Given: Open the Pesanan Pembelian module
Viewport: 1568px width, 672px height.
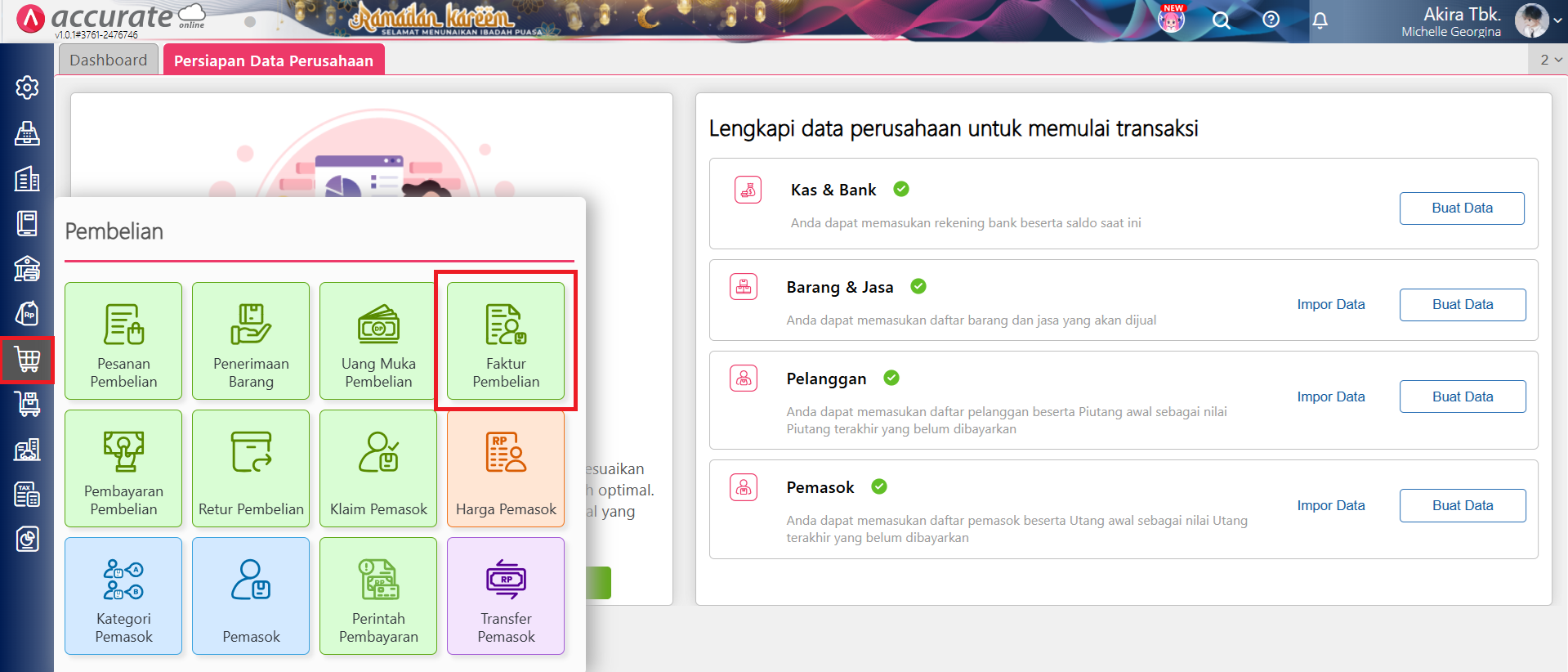Looking at the screenshot, I should [123, 341].
